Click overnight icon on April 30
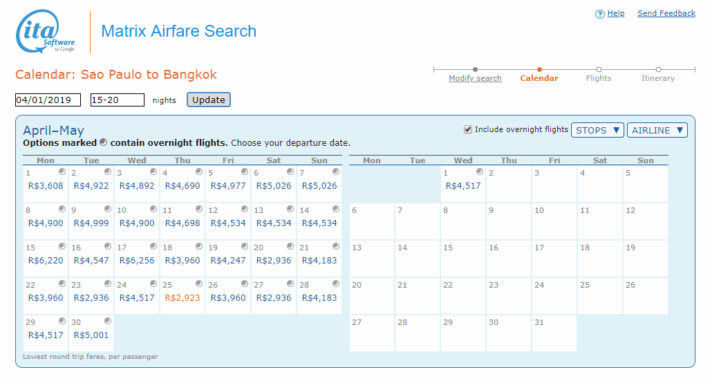Screen dimensions: 710x381 [x=108, y=321]
